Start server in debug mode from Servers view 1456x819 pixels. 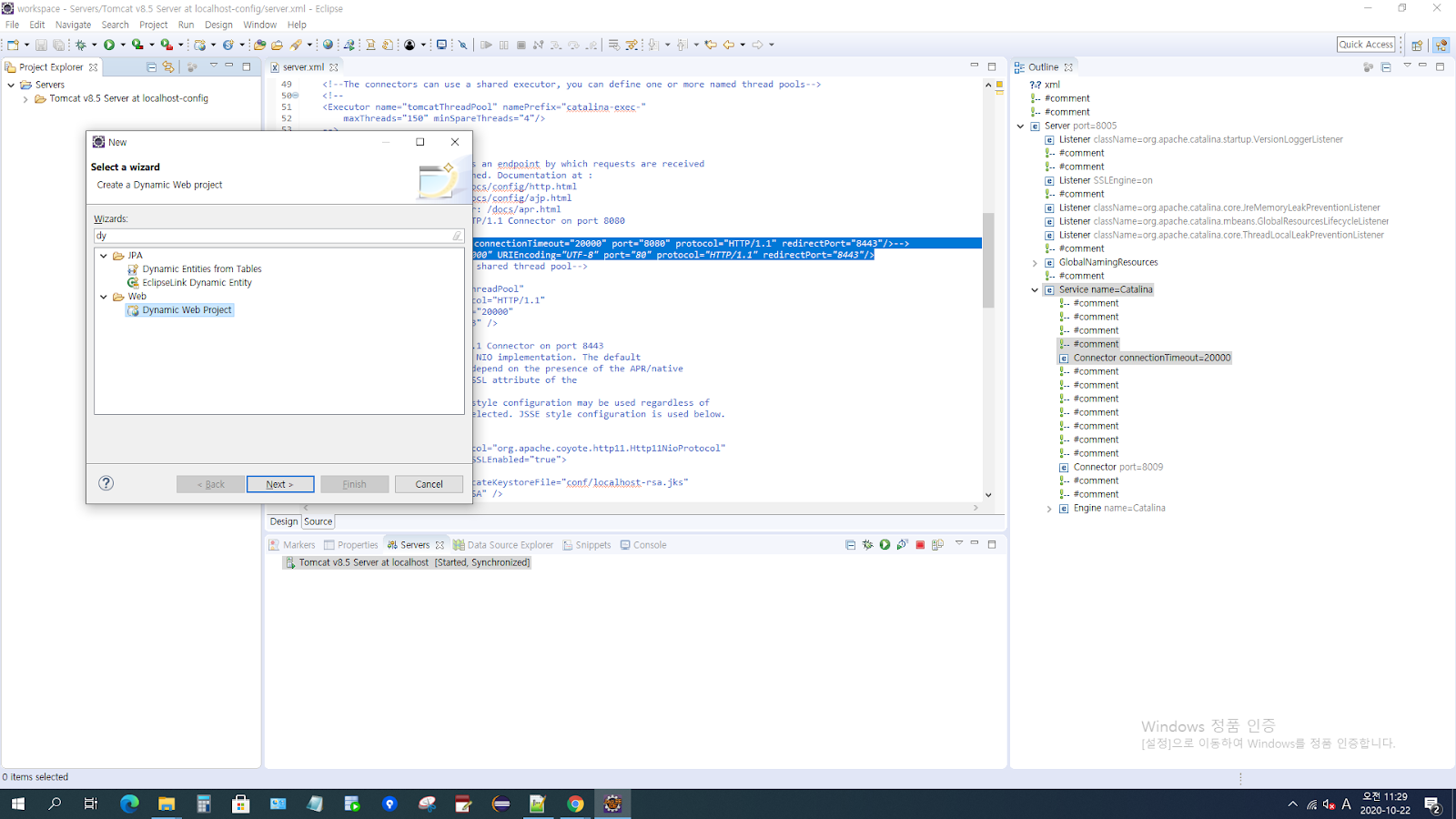(867, 544)
